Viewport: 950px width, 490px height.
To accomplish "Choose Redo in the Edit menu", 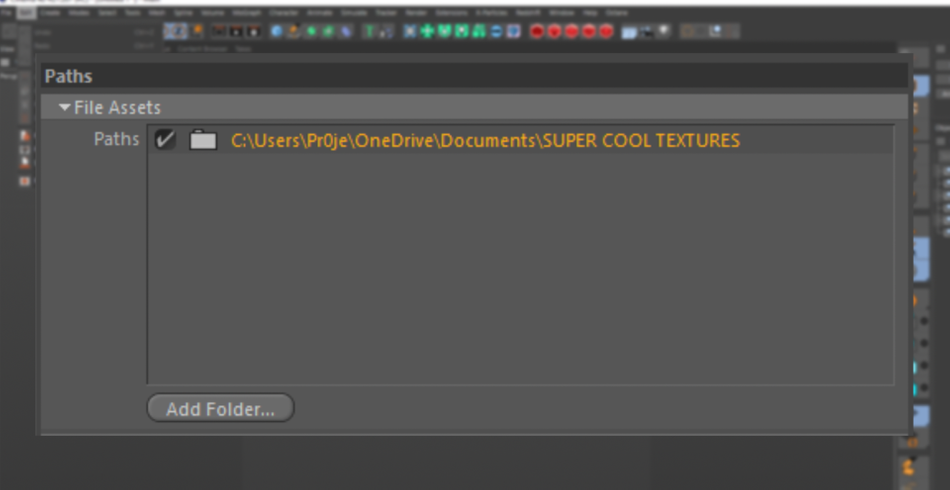I will point(42,45).
